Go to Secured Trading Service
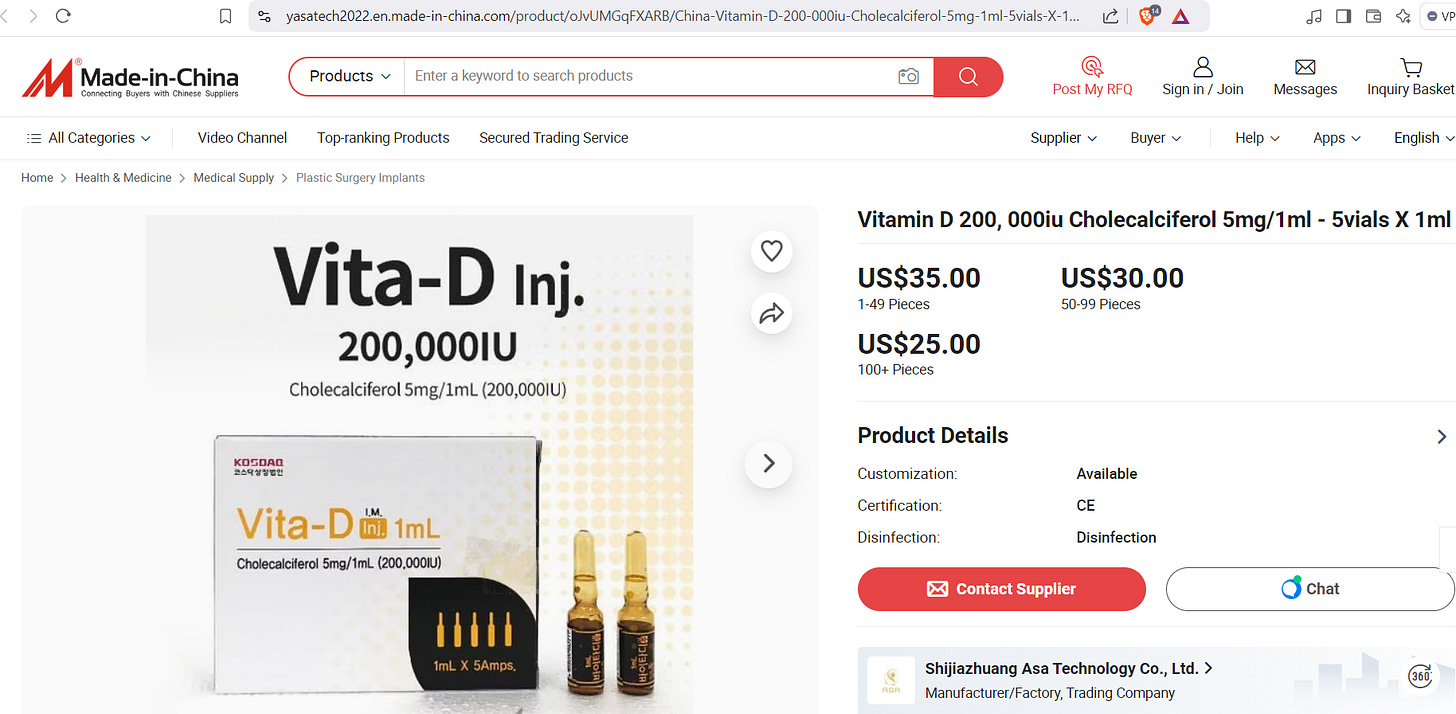1456x714 pixels. (x=553, y=138)
